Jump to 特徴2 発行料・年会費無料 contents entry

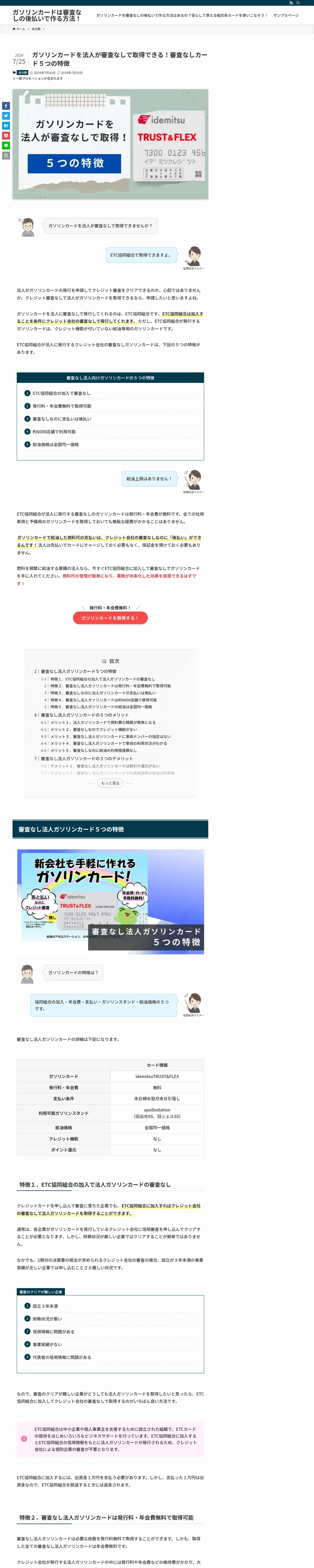[x=110, y=686]
